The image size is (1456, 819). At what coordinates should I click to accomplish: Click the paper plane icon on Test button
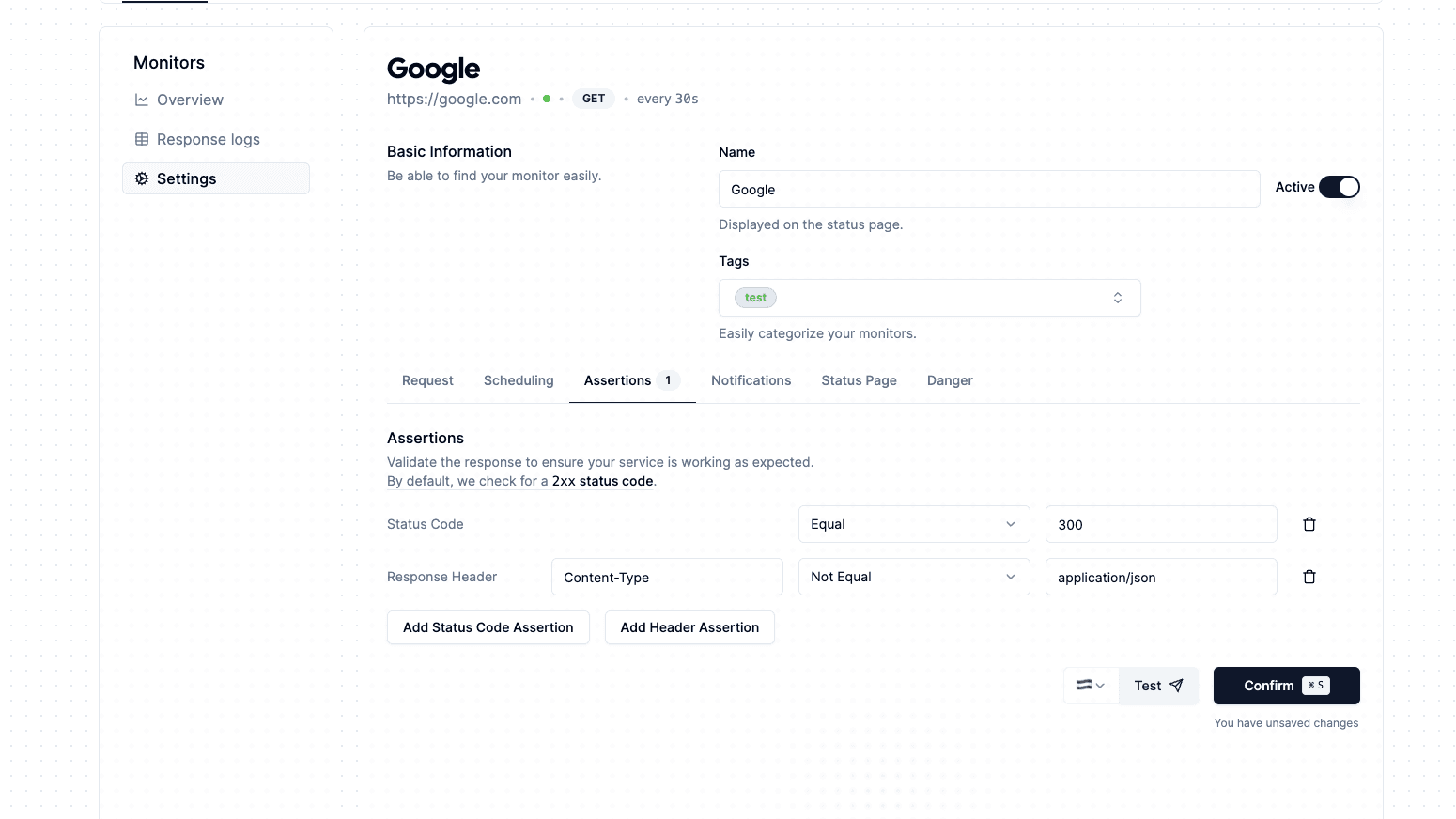[x=1175, y=686]
